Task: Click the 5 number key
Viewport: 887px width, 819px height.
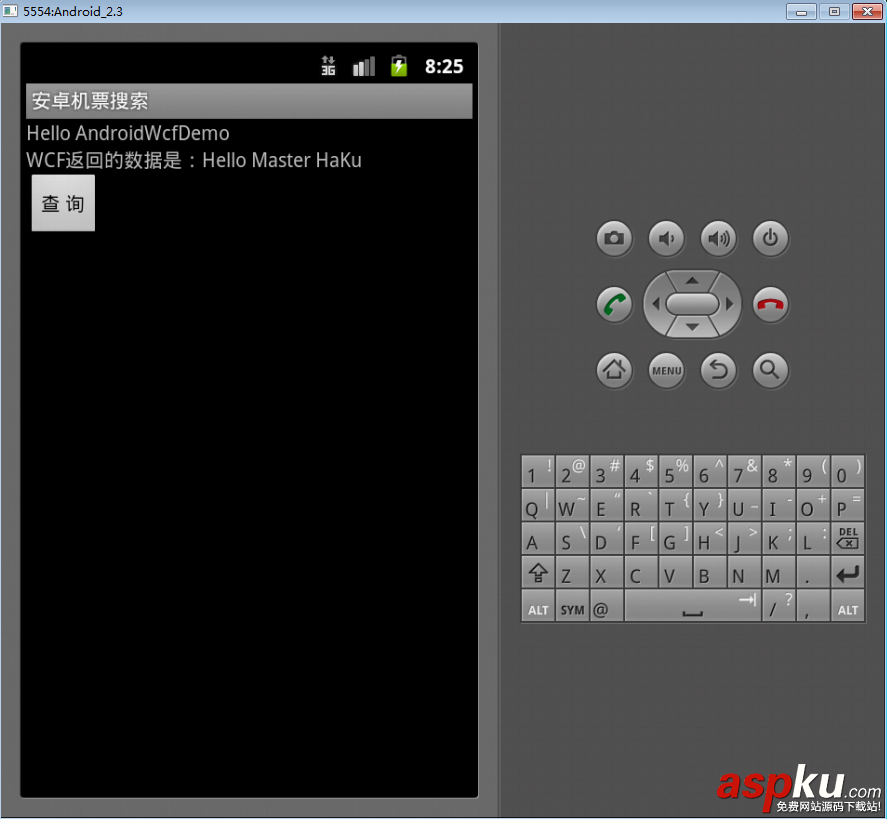Action: pos(675,471)
